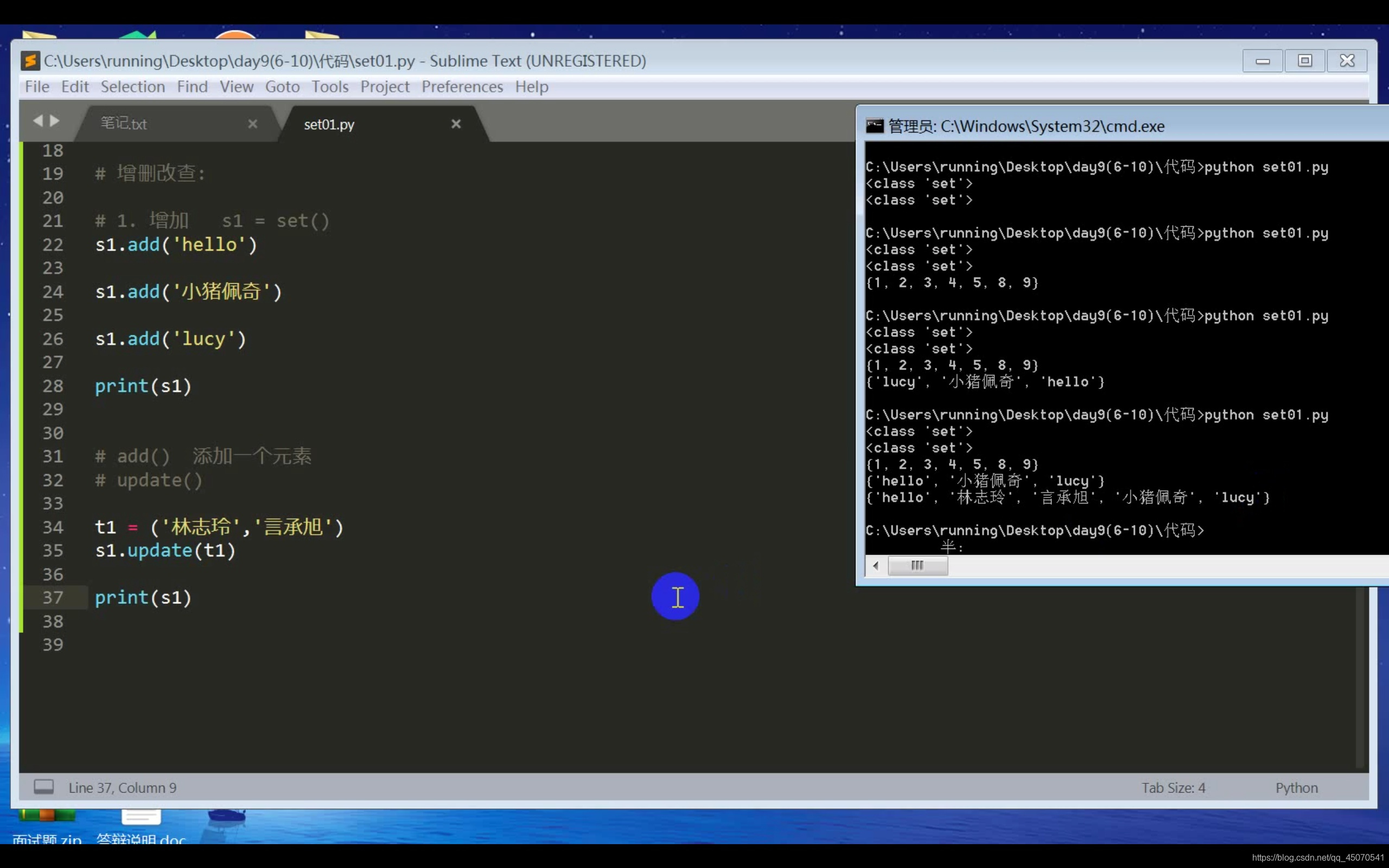The height and width of the screenshot is (868, 1389).
Task: Open the Selection menu
Action: click(132, 87)
